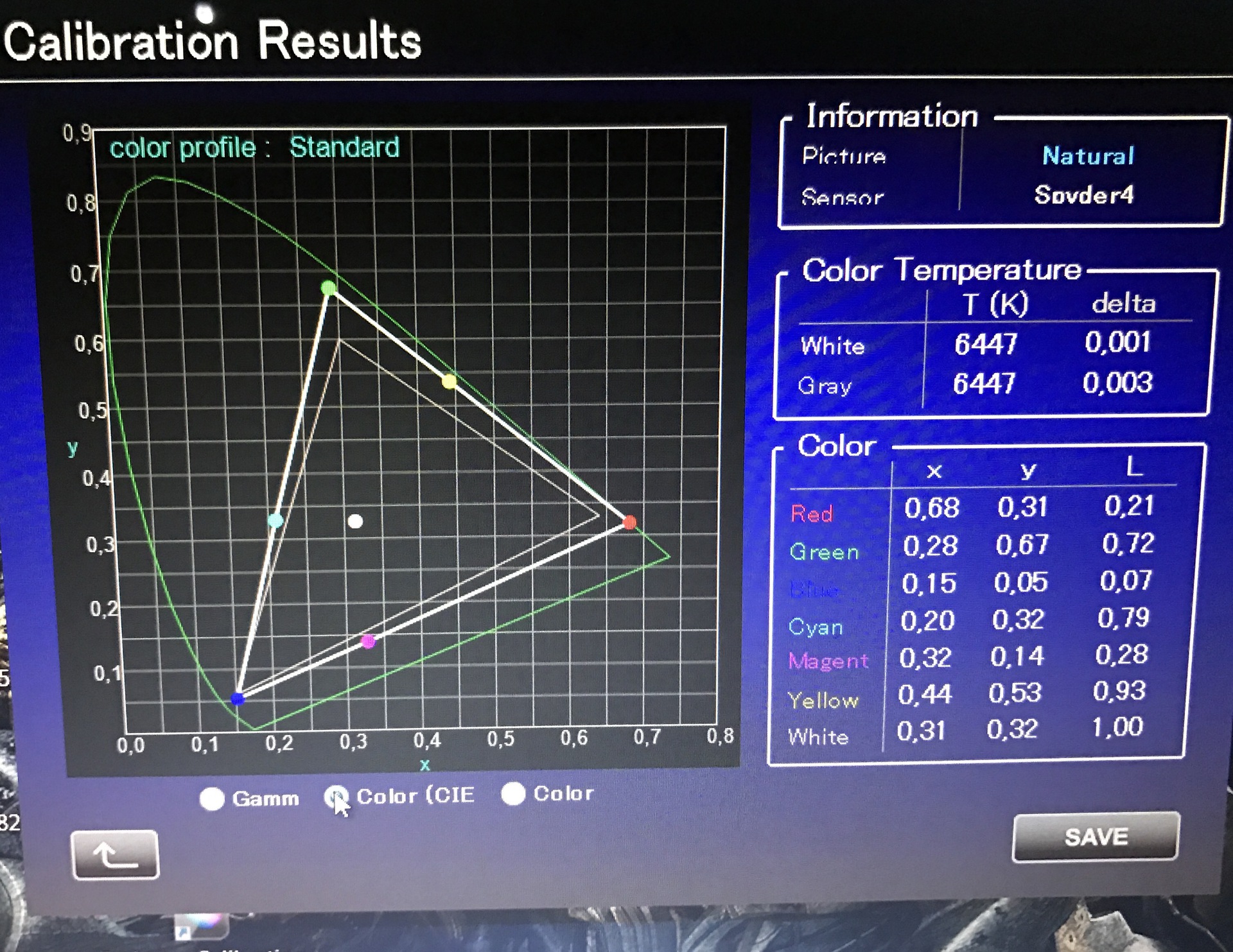This screenshot has height=952, width=1233.
Task: Click the Gray delta 0,003 value
Action: tap(1117, 383)
